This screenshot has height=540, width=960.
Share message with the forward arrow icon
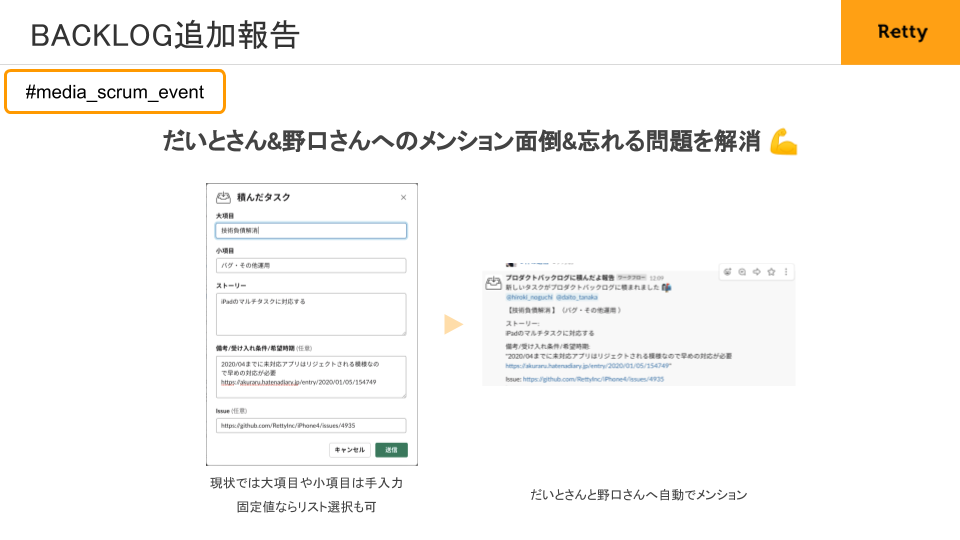point(757,272)
